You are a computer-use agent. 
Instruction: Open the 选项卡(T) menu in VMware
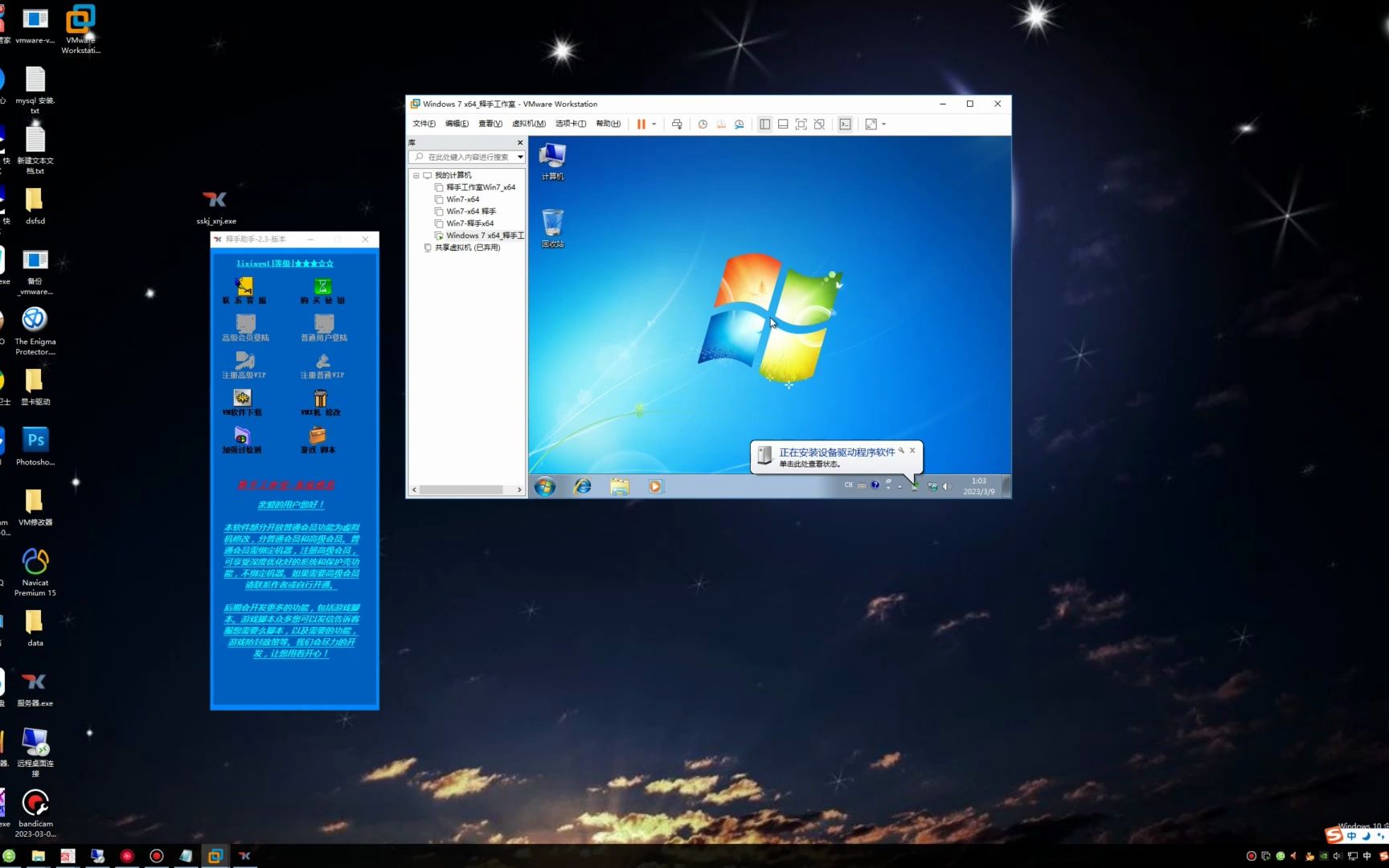click(x=571, y=124)
